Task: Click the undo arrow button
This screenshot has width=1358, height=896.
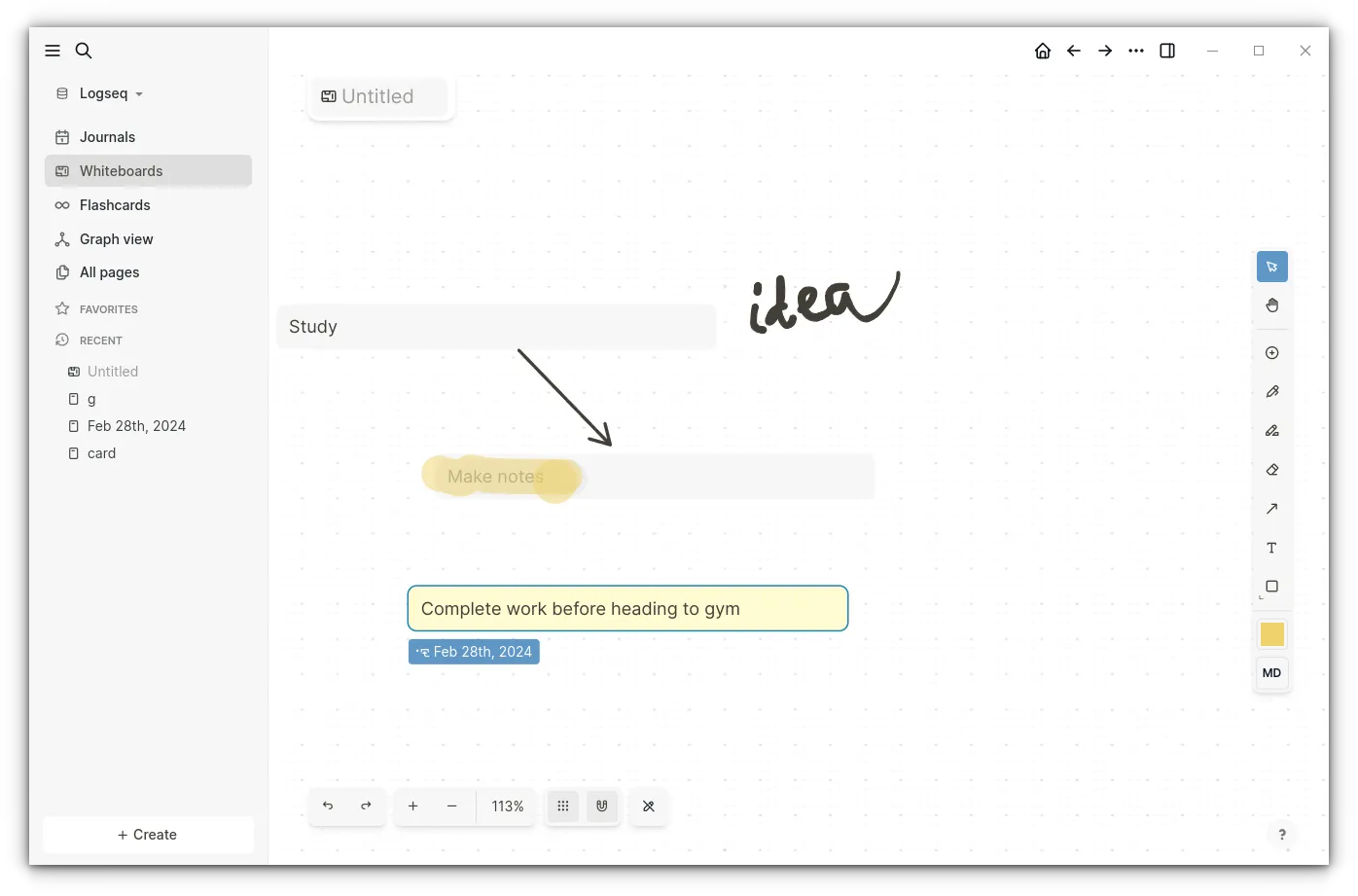Action: [x=328, y=806]
